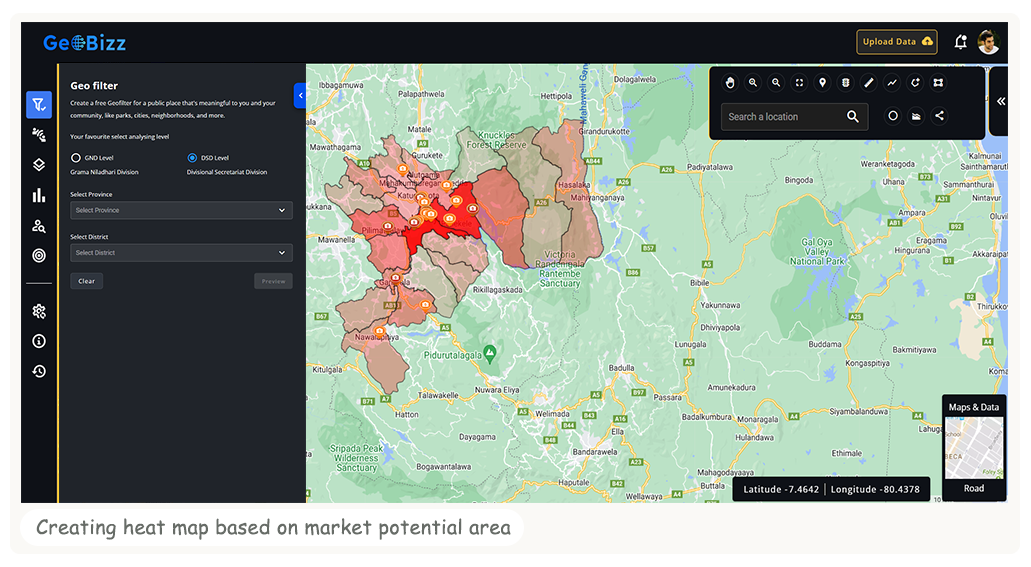Viewport: 1031px width, 567px height.
Task: Open the Select District dropdown
Action: click(181, 253)
